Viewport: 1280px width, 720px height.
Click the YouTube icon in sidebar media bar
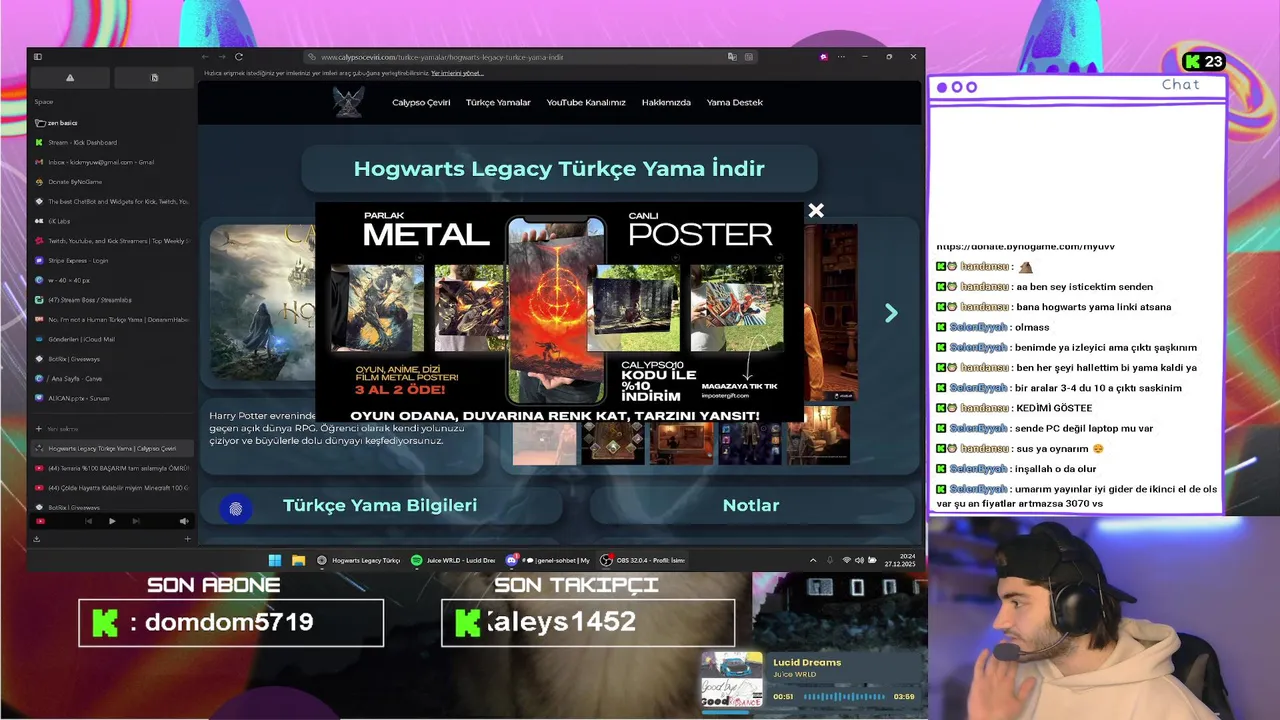(40, 521)
